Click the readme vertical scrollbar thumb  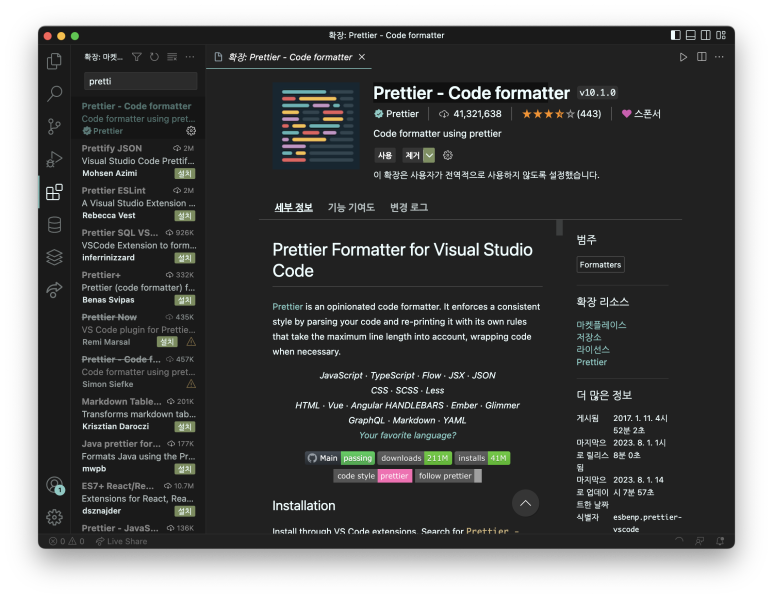(x=560, y=227)
